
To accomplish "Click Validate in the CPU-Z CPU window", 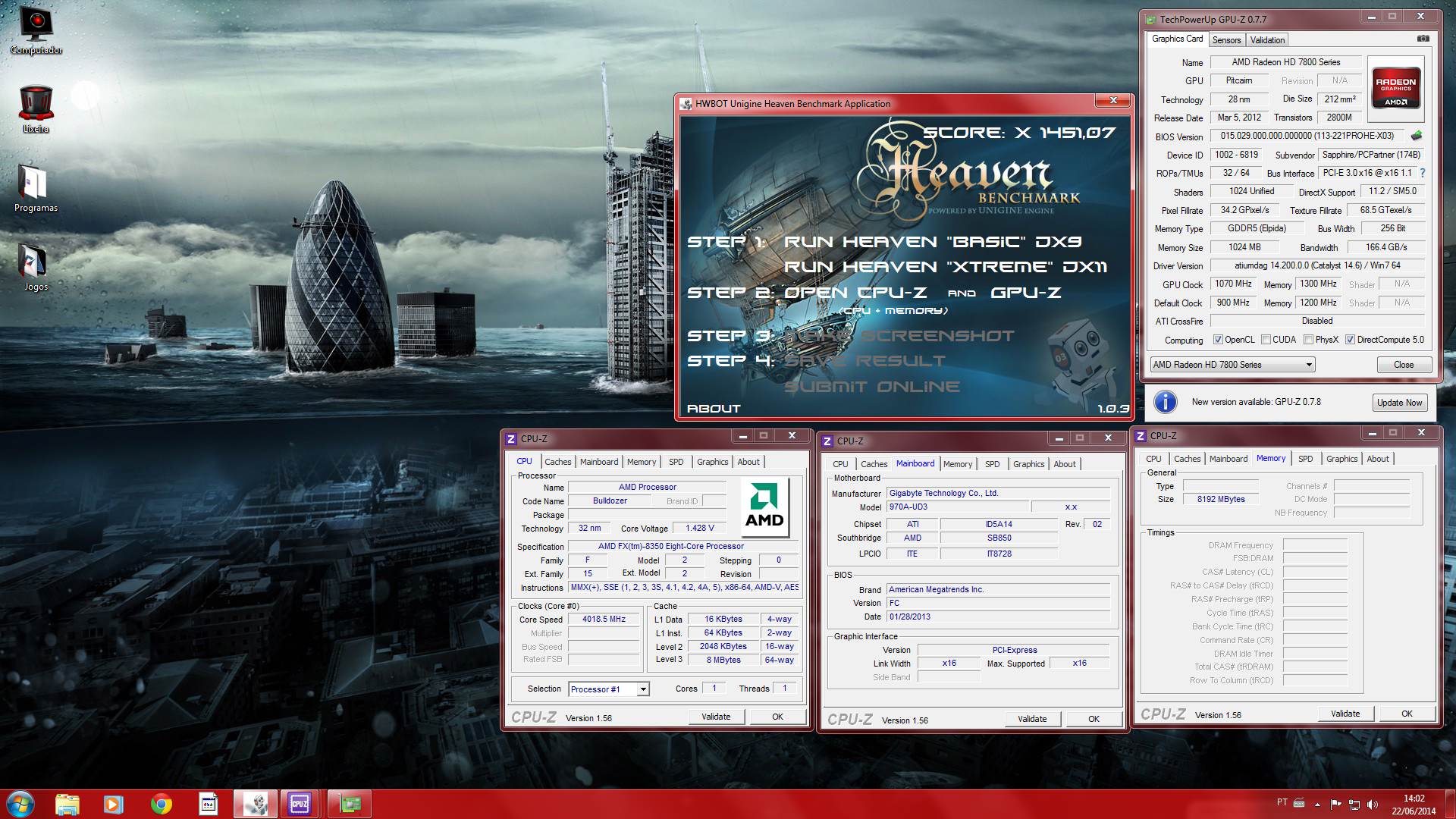I will [x=716, y=717].
